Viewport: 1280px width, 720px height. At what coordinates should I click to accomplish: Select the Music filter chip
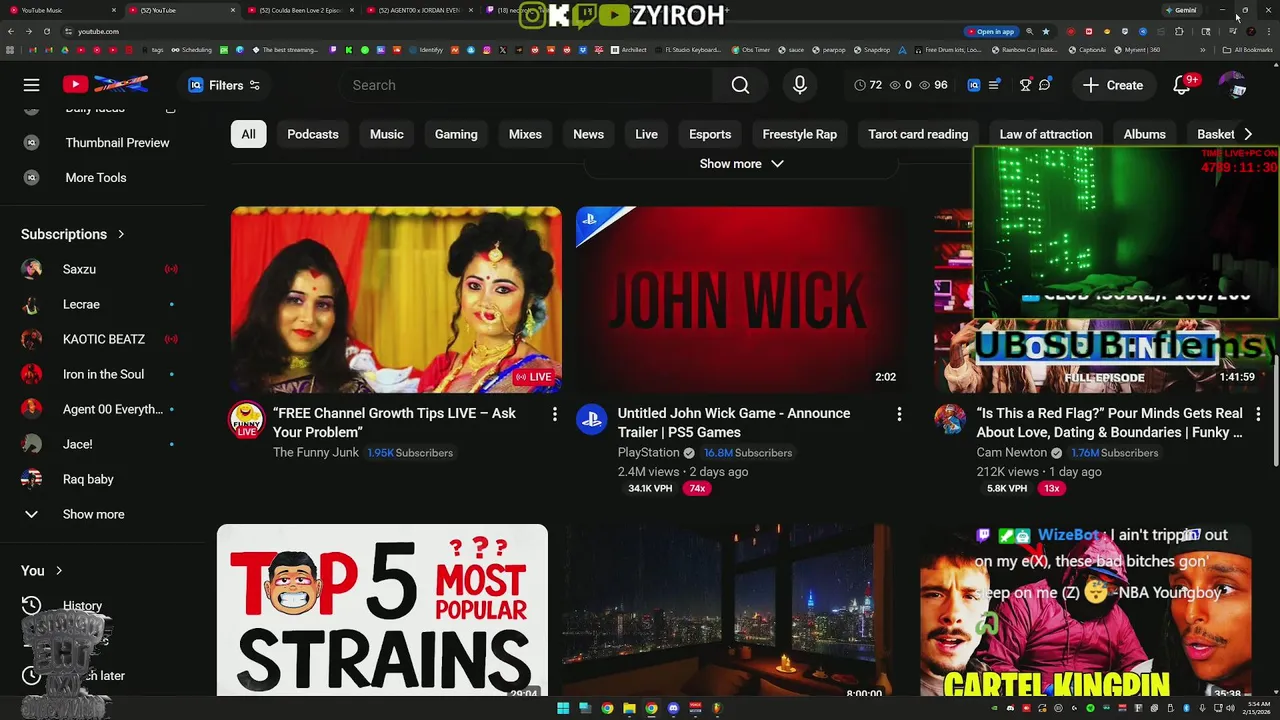click(387, 134)
